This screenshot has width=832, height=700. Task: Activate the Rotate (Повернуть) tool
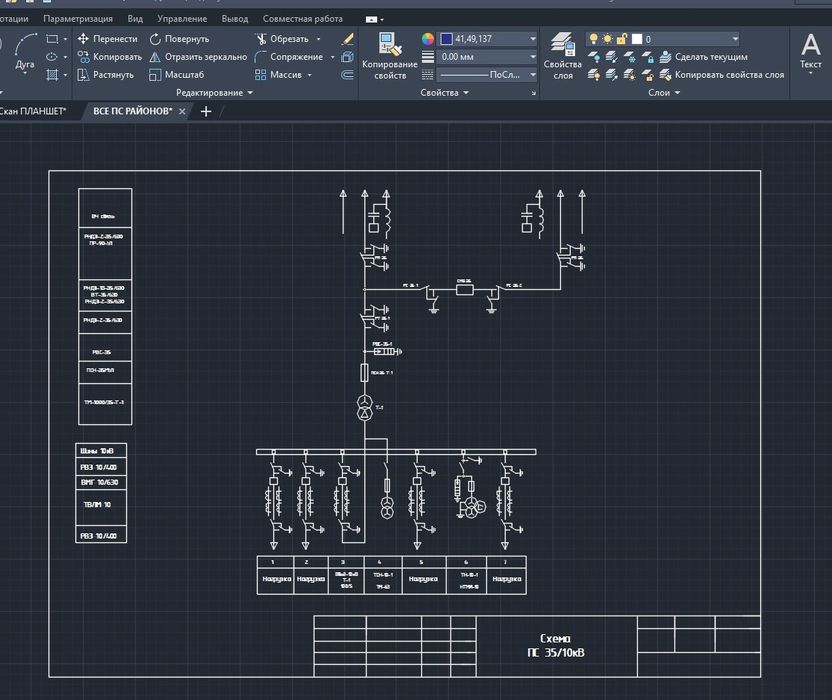[x=179, y=39]
